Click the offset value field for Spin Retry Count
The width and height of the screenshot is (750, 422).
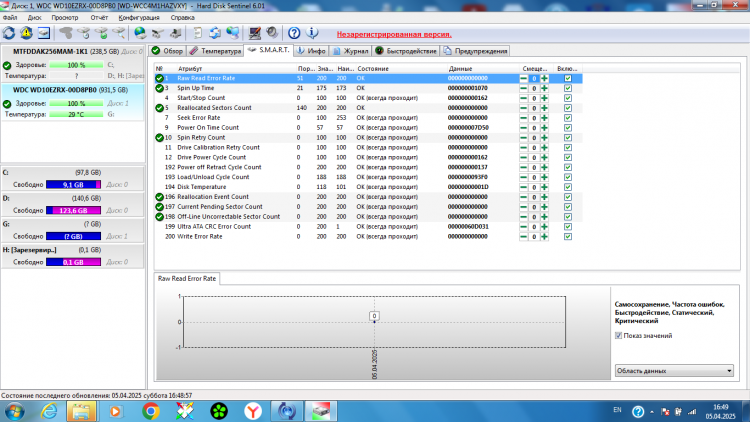pyautogui.click(x=534, y=138)
